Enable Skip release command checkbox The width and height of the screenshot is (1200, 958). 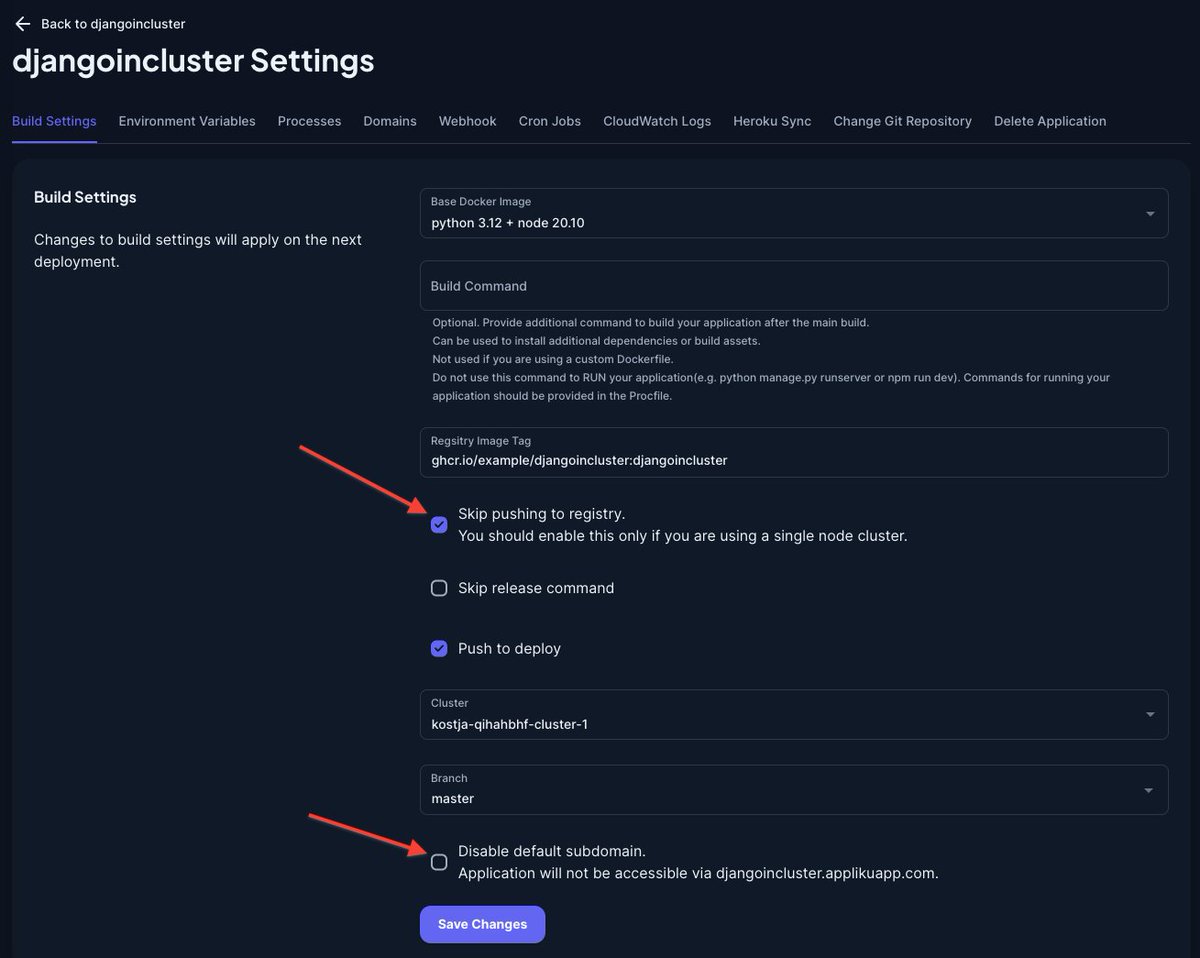439,588
